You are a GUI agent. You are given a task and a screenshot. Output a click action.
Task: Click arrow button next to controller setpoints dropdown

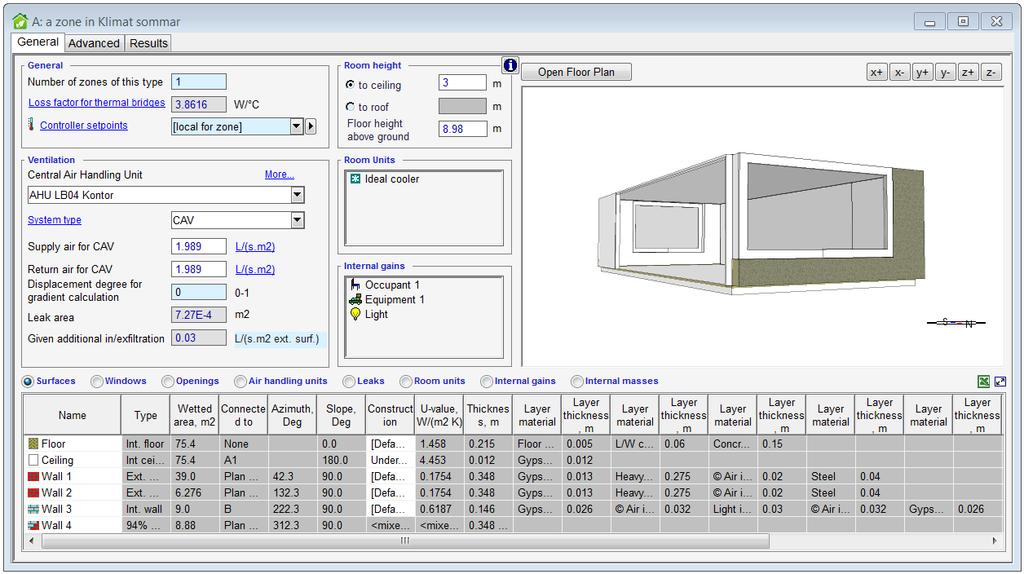(x=311, y=126)
